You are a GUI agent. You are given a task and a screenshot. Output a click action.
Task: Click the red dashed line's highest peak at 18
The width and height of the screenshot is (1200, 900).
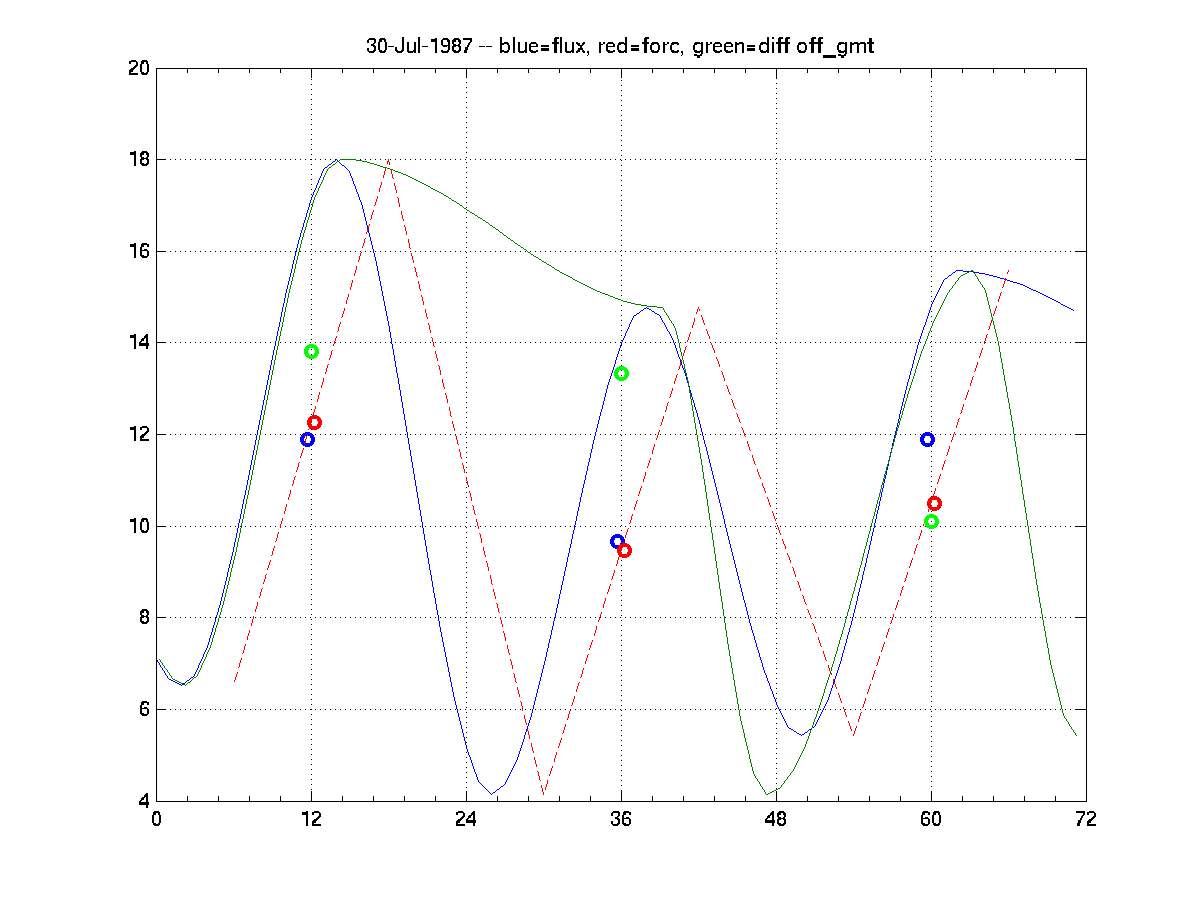tap(388, 160)
